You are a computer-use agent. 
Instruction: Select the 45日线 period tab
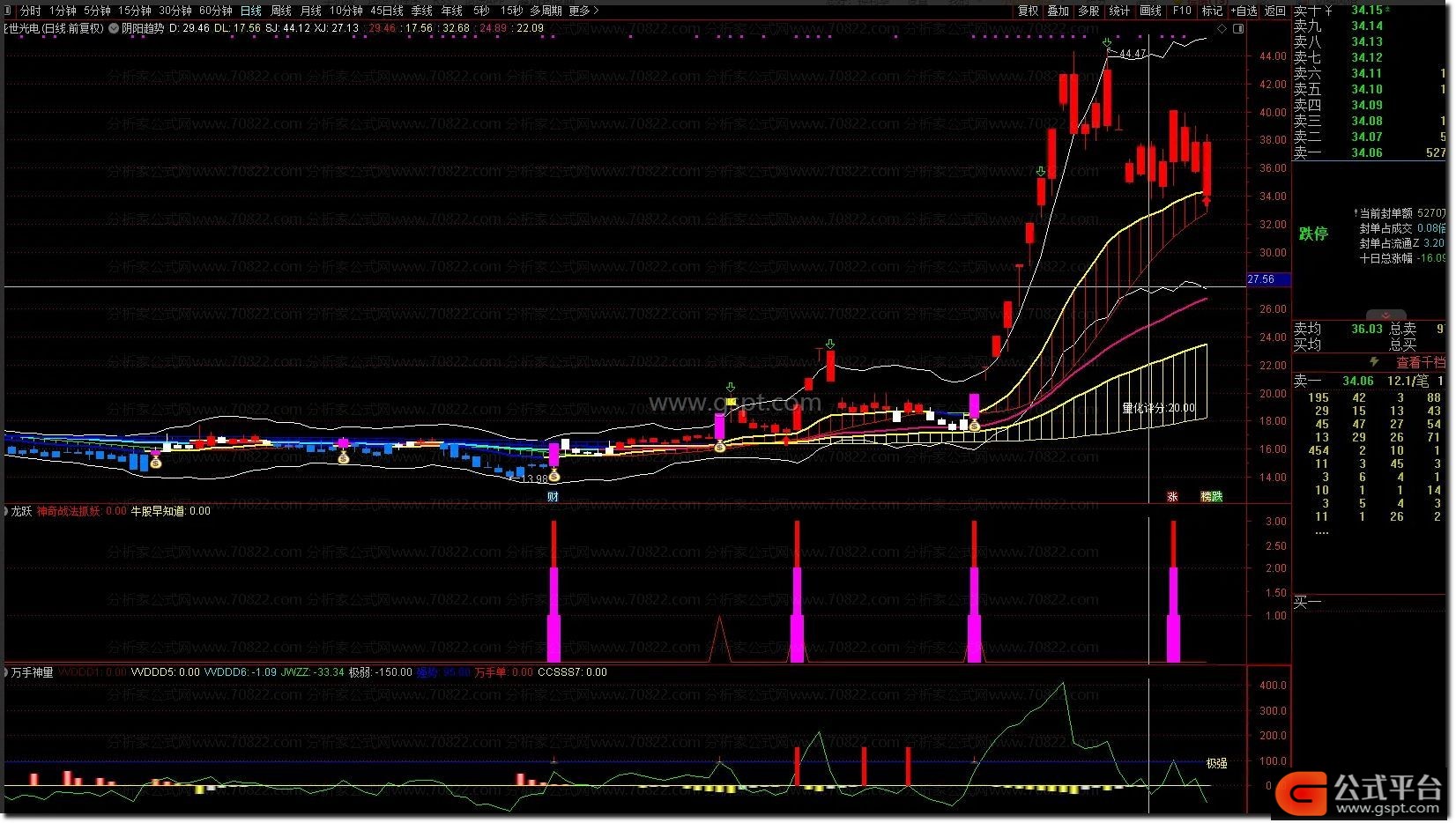click(x=386, y=11)
